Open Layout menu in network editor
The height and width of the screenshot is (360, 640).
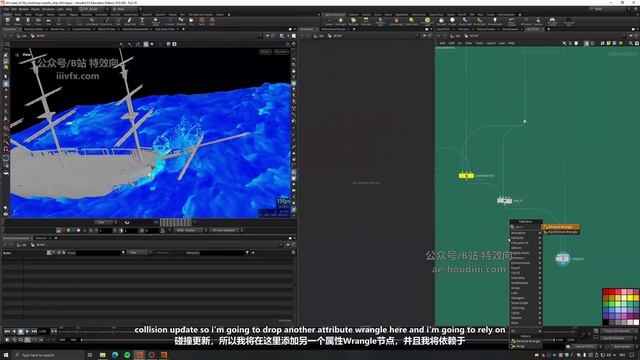(x=491, y=43)
